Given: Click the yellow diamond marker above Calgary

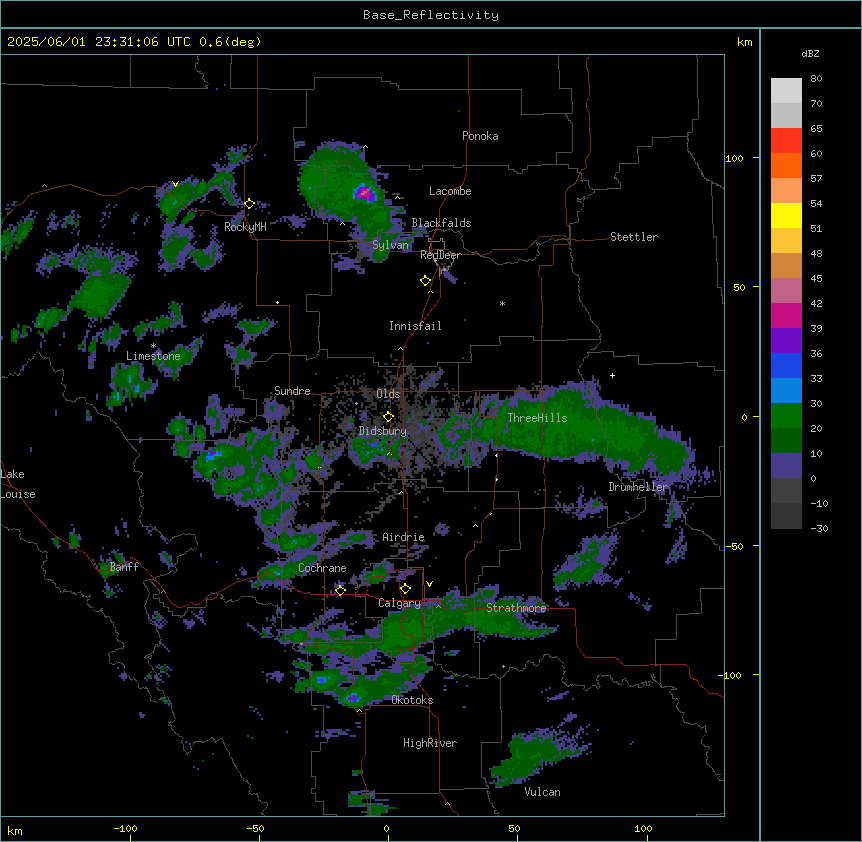Looking at the screenshot, I should pos(405,589).
